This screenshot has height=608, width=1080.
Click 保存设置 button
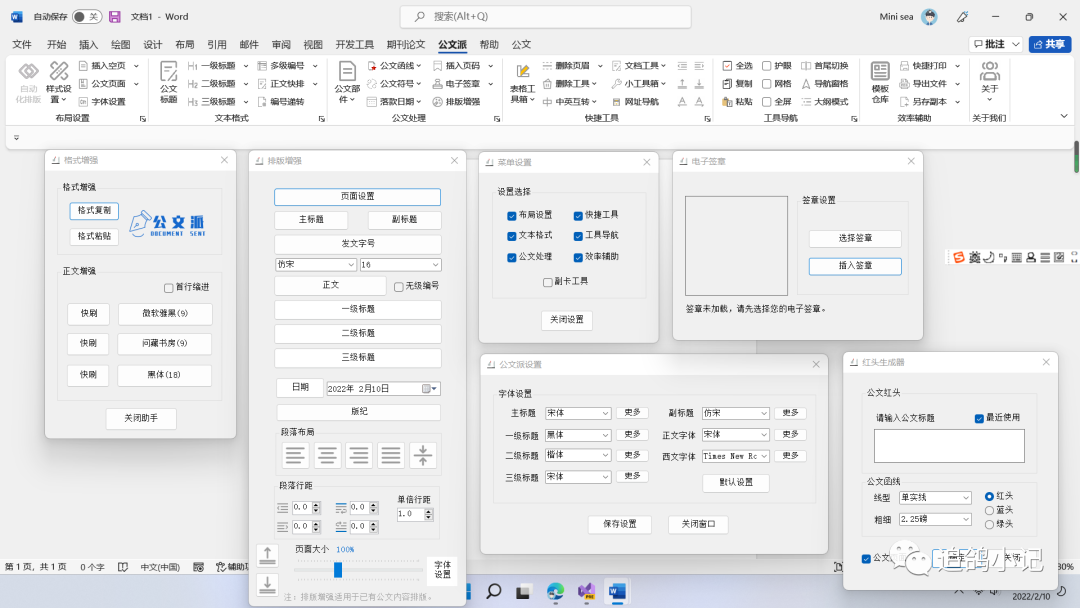click(x=620, y=524)
